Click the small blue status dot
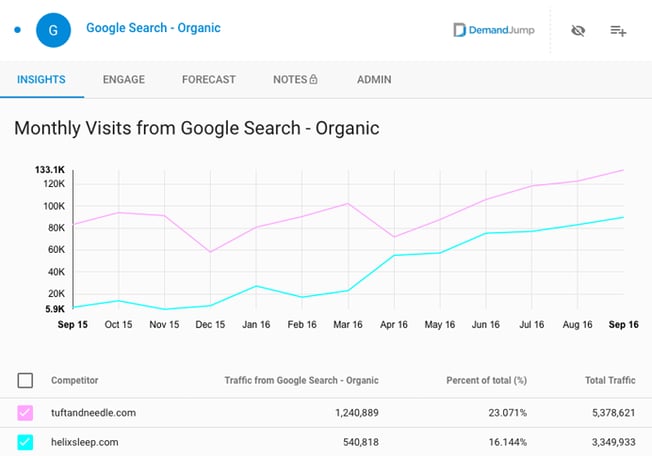This screenshot has height=456, width=652. pyautogui.click(x=17, y=30)
